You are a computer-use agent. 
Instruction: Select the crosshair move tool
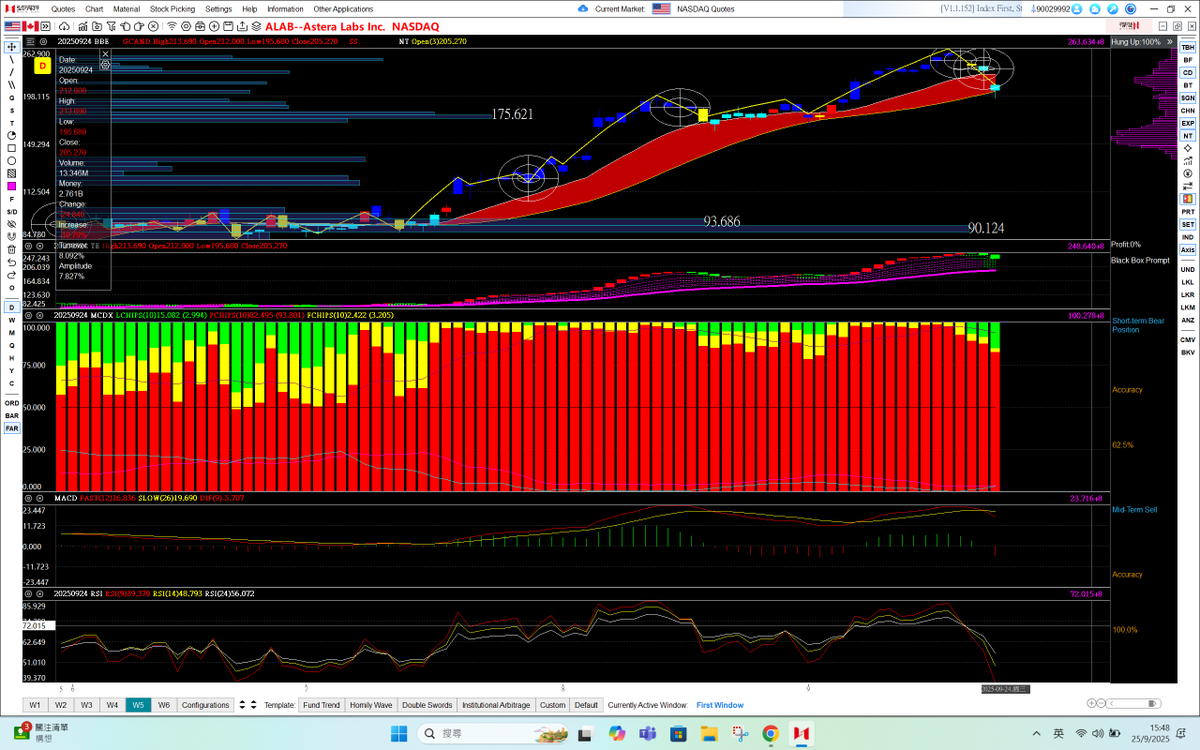pyautogui.click(x=12, y=46)
